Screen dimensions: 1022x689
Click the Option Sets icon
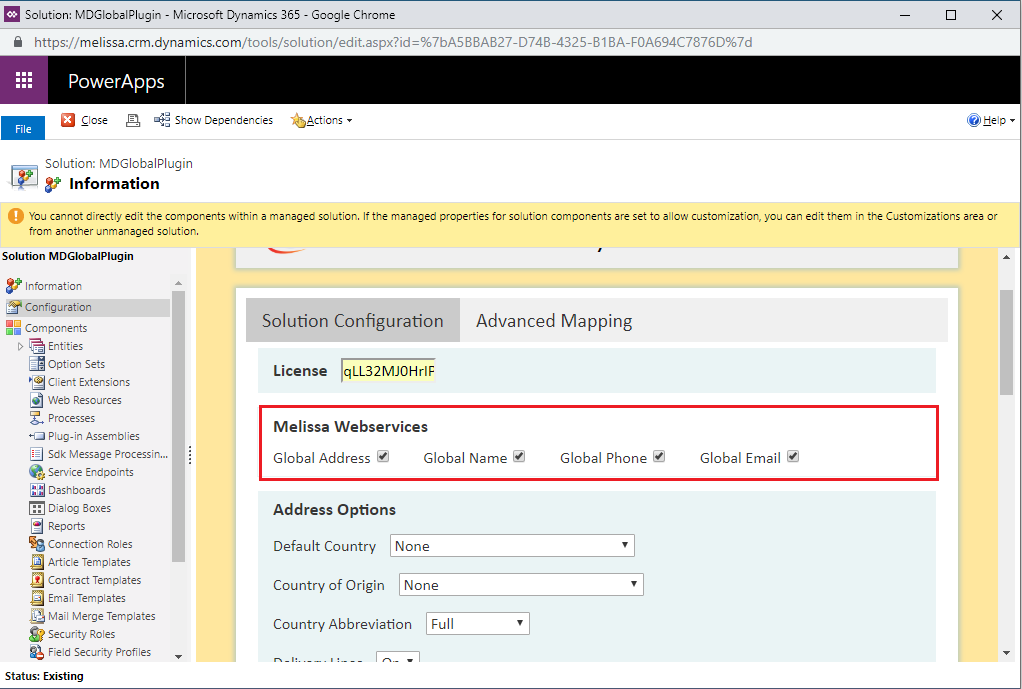(37, 364)
